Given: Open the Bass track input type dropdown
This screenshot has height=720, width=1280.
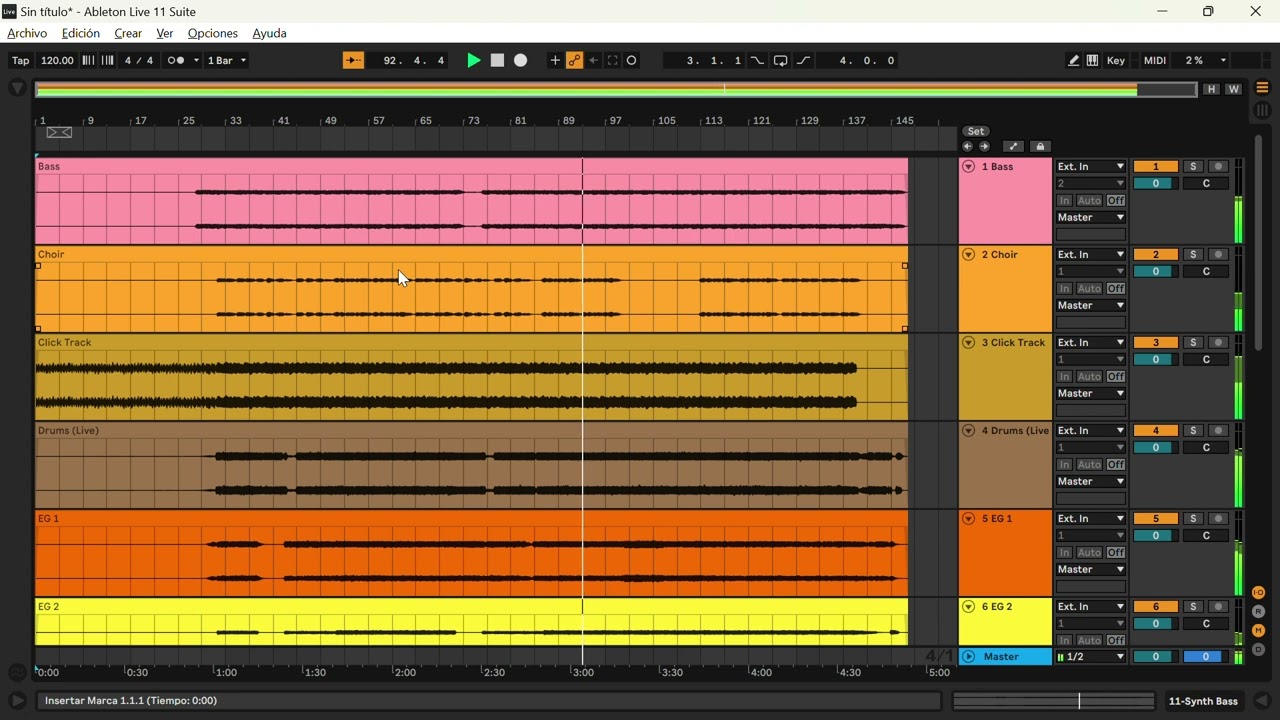Looking at the screenshot, I should click(1091, 167).
